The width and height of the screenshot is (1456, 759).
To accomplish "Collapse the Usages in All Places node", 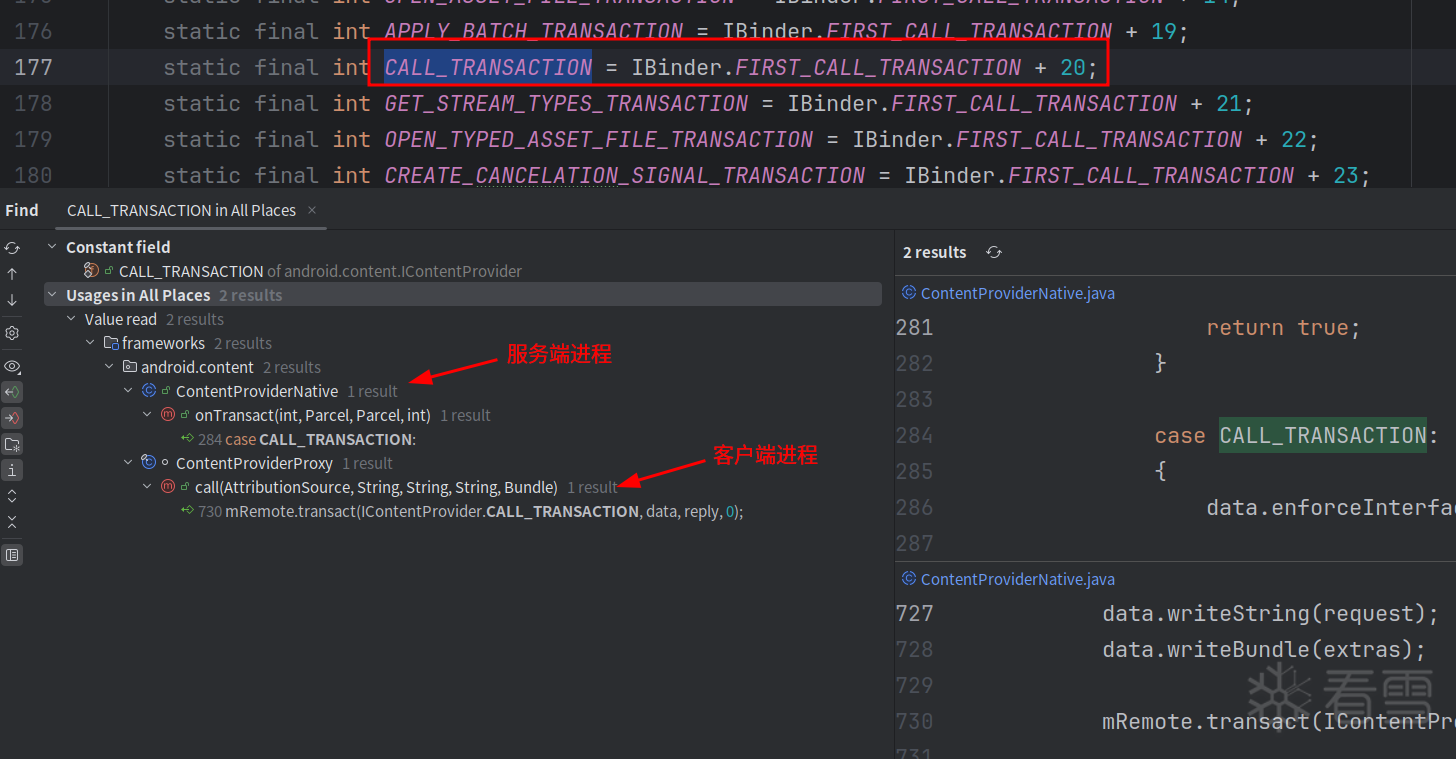I will point(52,295).
